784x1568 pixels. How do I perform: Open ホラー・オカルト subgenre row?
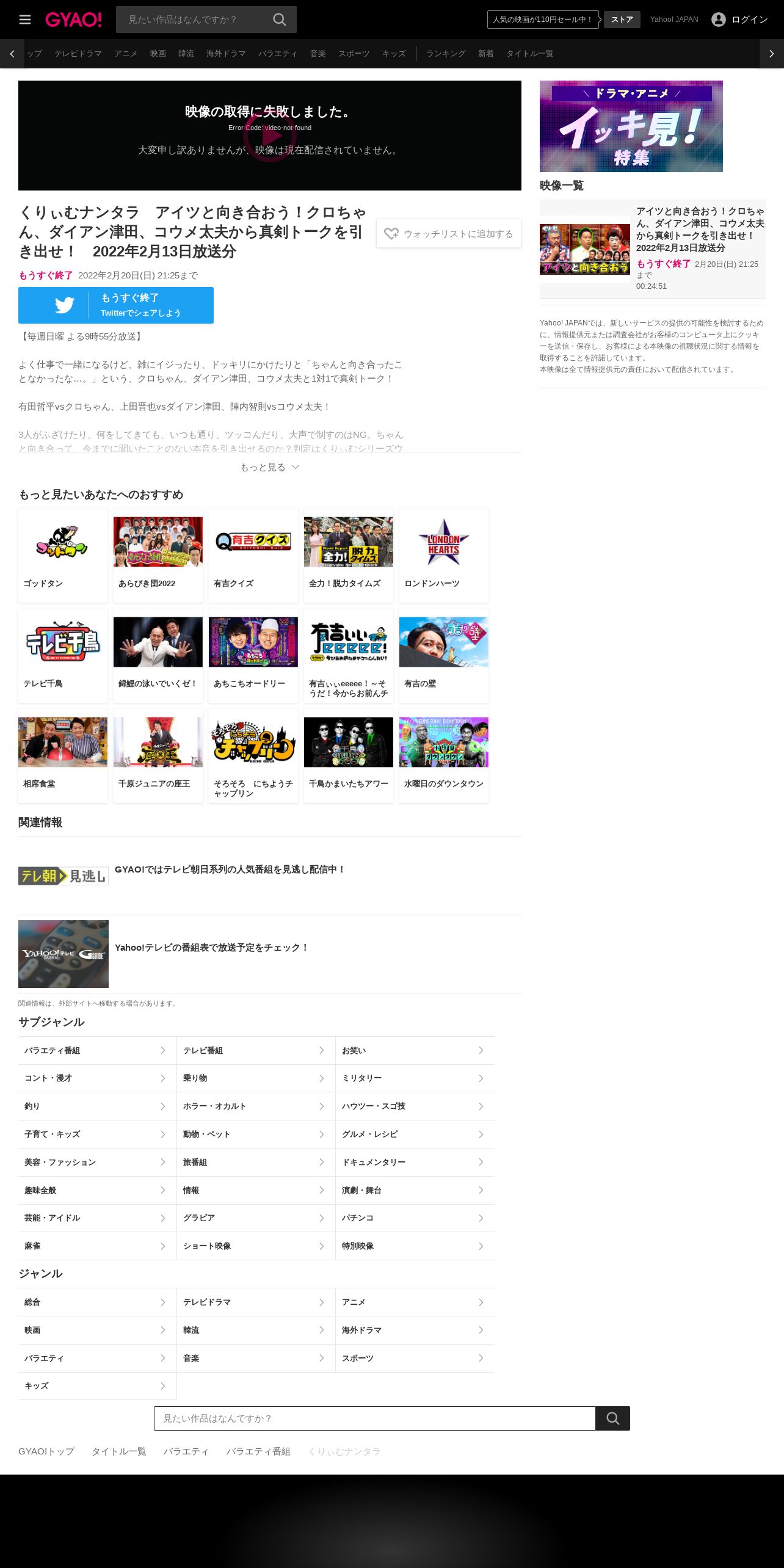[x=256, y=1106]
